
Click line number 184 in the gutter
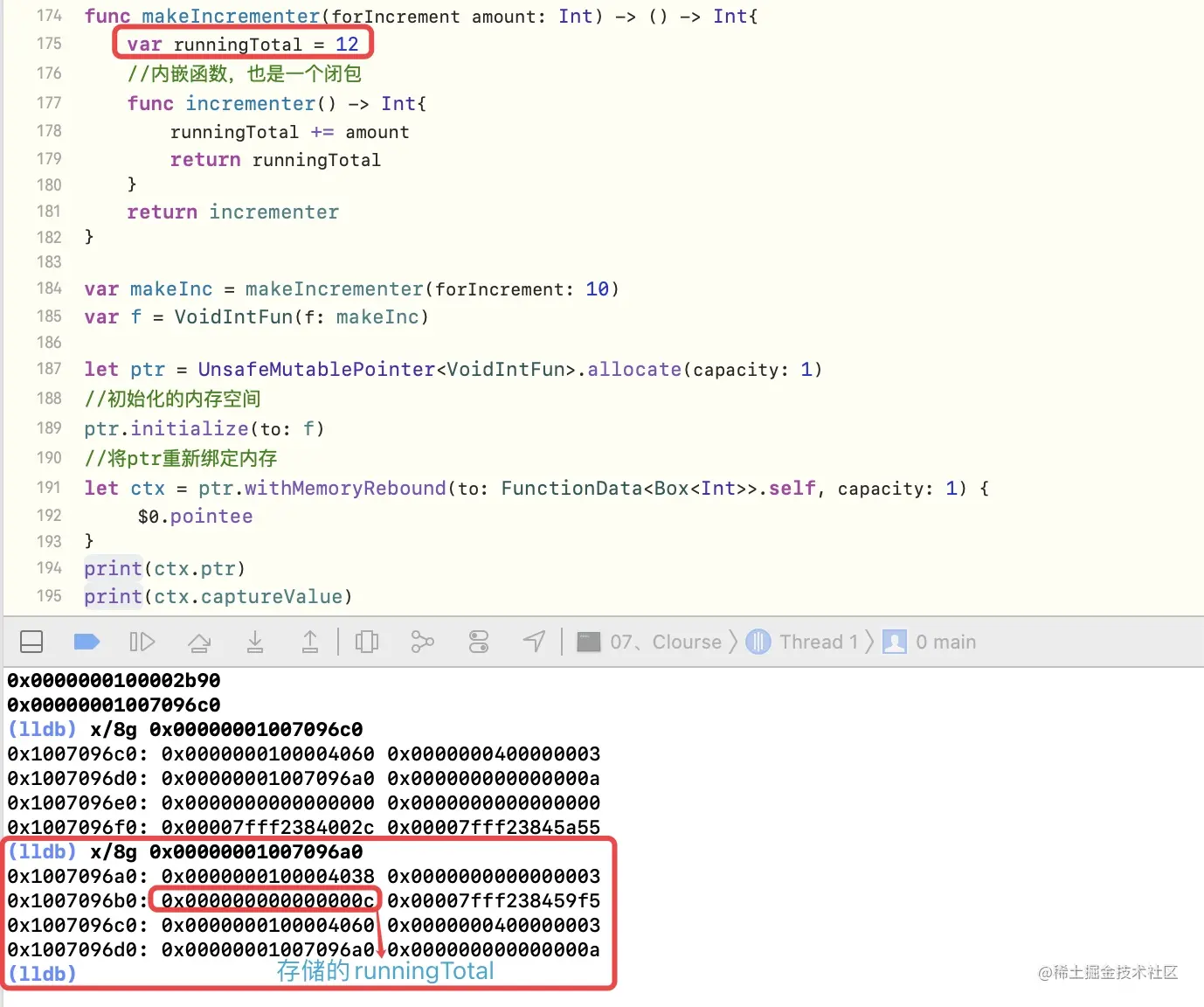(49, 288)
